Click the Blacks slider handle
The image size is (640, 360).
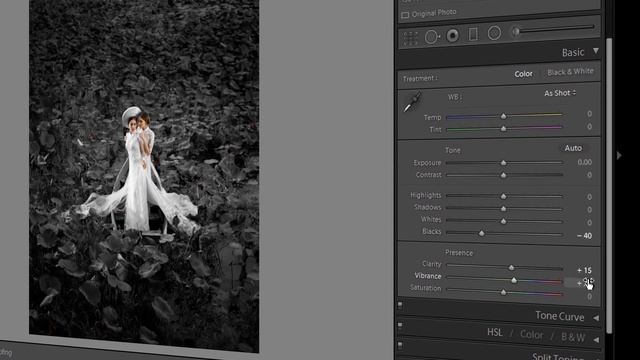pyautogui.click(x=482, y=233)
